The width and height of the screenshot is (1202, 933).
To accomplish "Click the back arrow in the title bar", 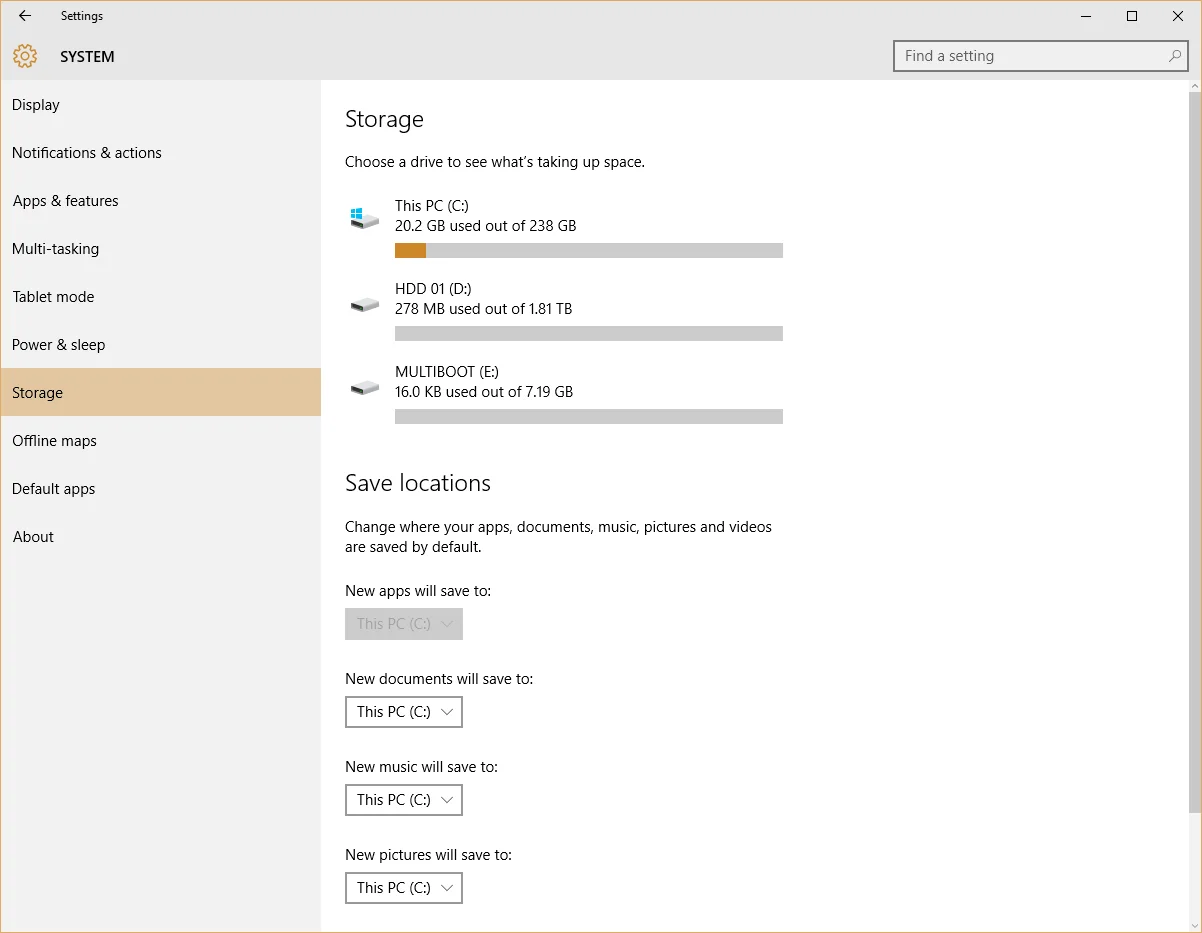I will [x=25, y=16].
